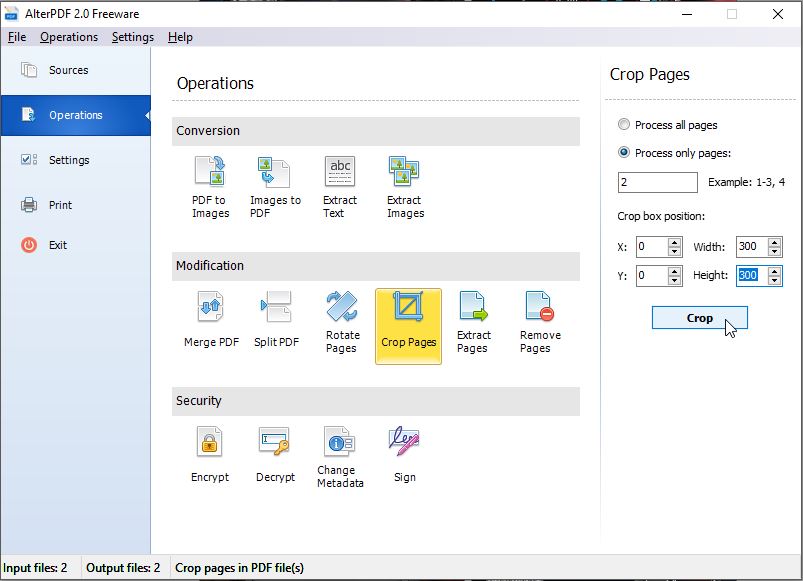Click the page range input field
The height and width of the screenshot is (581, 803).
(x=658, y=182)
